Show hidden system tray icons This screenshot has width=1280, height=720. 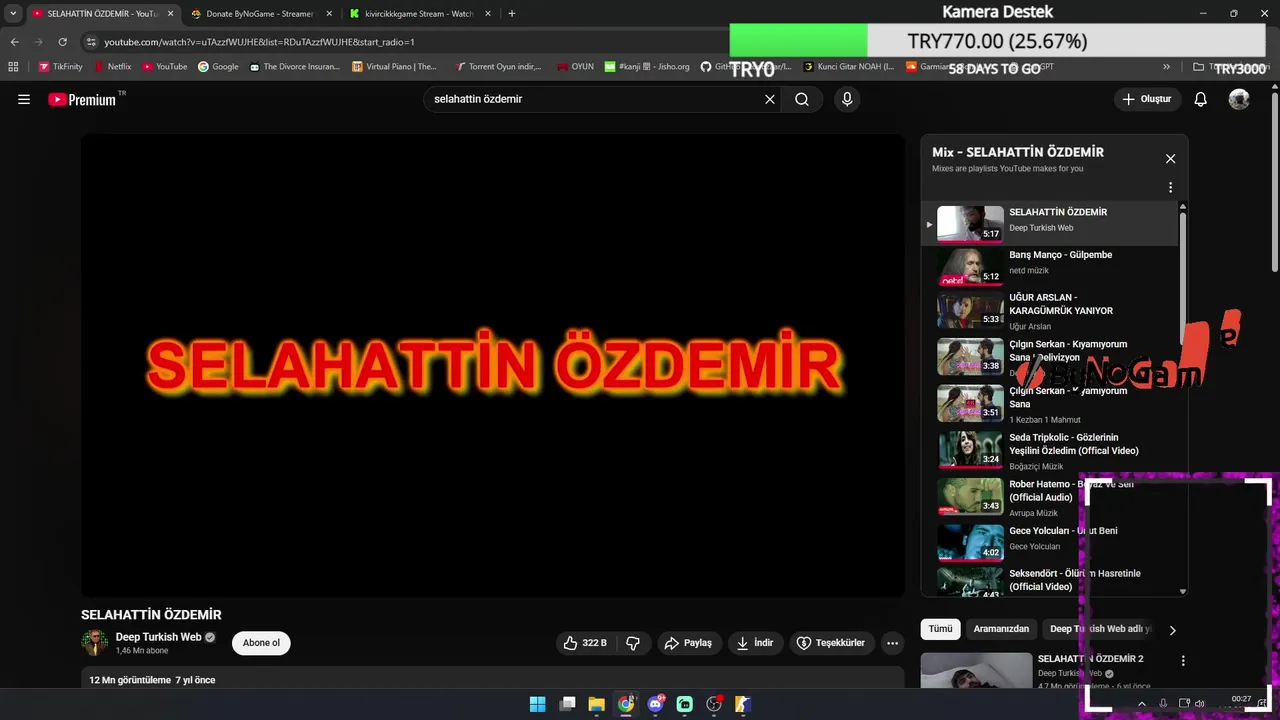point(1142,703)
